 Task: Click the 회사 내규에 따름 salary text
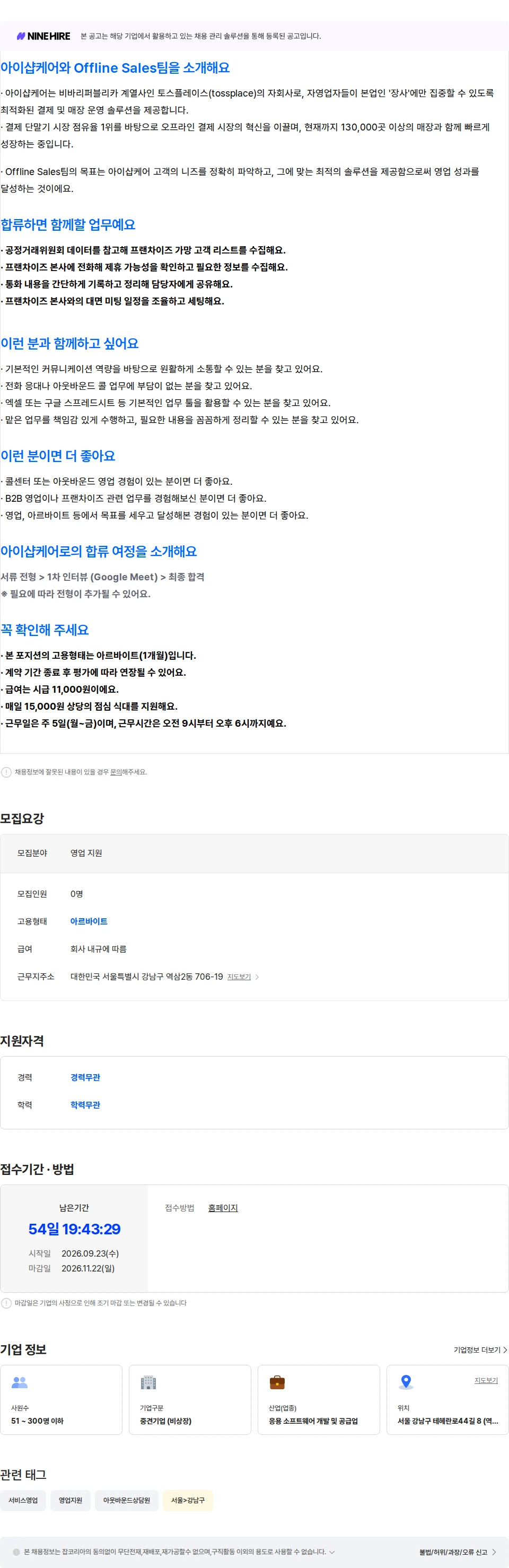(99, 949)
